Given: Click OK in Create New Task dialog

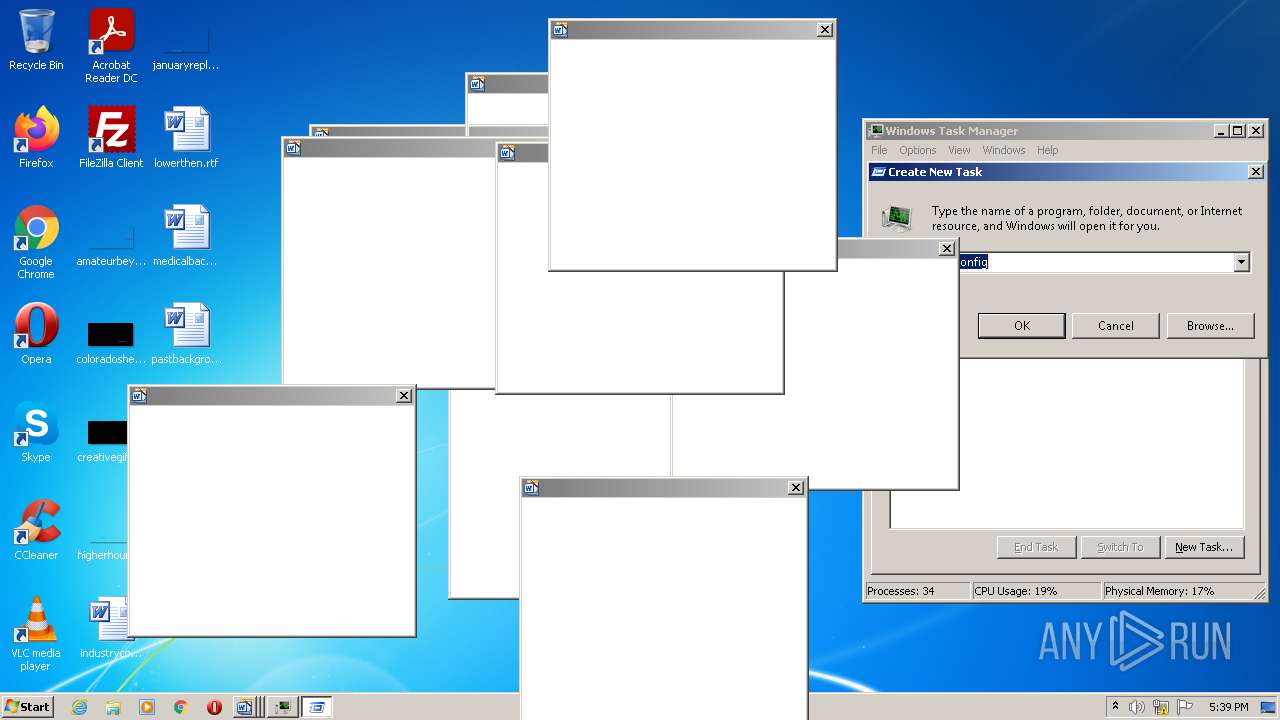Looking at the screenshot, I should (1021, 326).
